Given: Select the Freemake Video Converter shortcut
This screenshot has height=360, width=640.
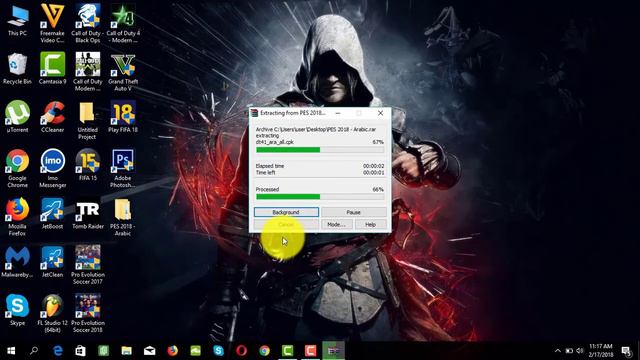Looking at the screenshot, I should click(x=52, y=23).
